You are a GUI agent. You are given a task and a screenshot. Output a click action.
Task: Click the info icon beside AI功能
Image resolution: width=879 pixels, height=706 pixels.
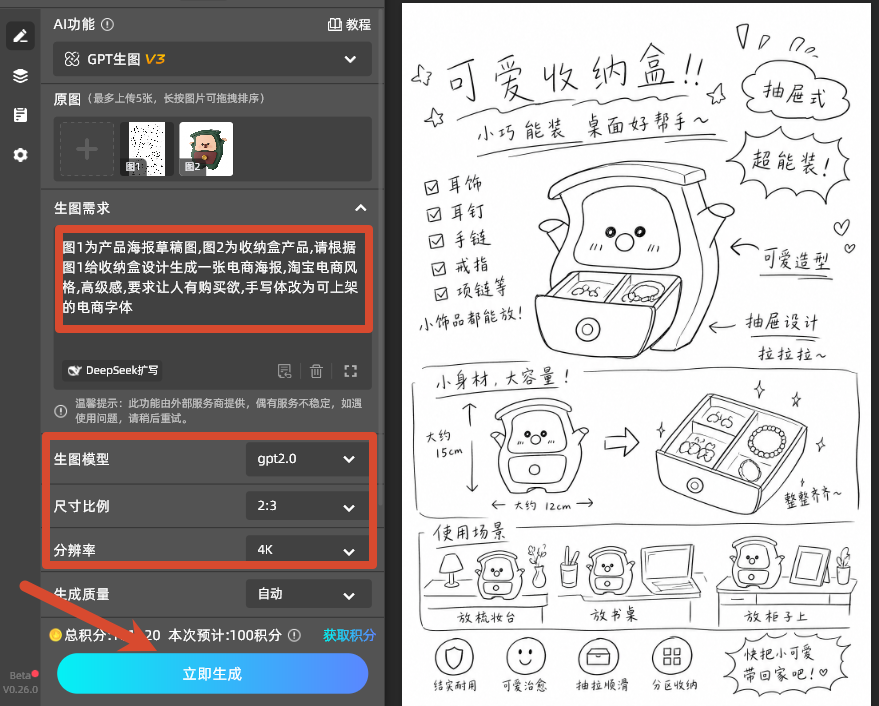107,25
